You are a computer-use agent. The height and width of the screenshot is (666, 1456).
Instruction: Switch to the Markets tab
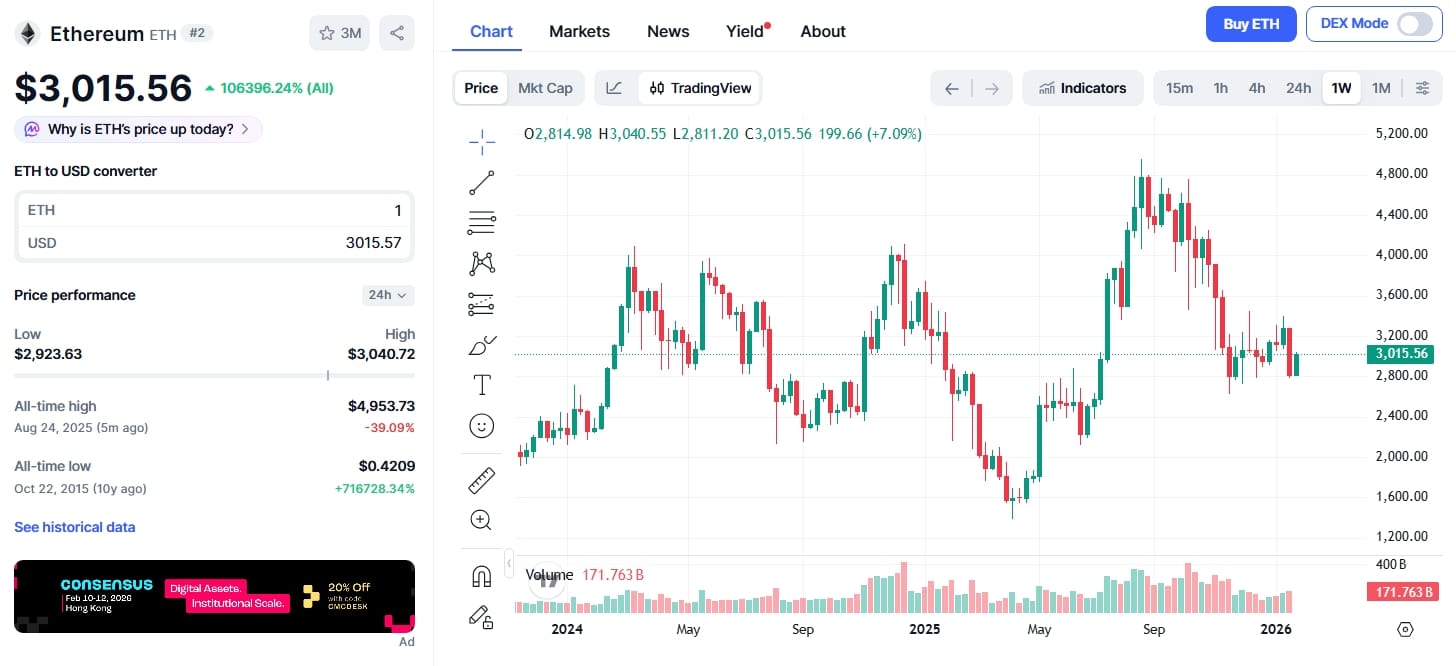point(579,31)
